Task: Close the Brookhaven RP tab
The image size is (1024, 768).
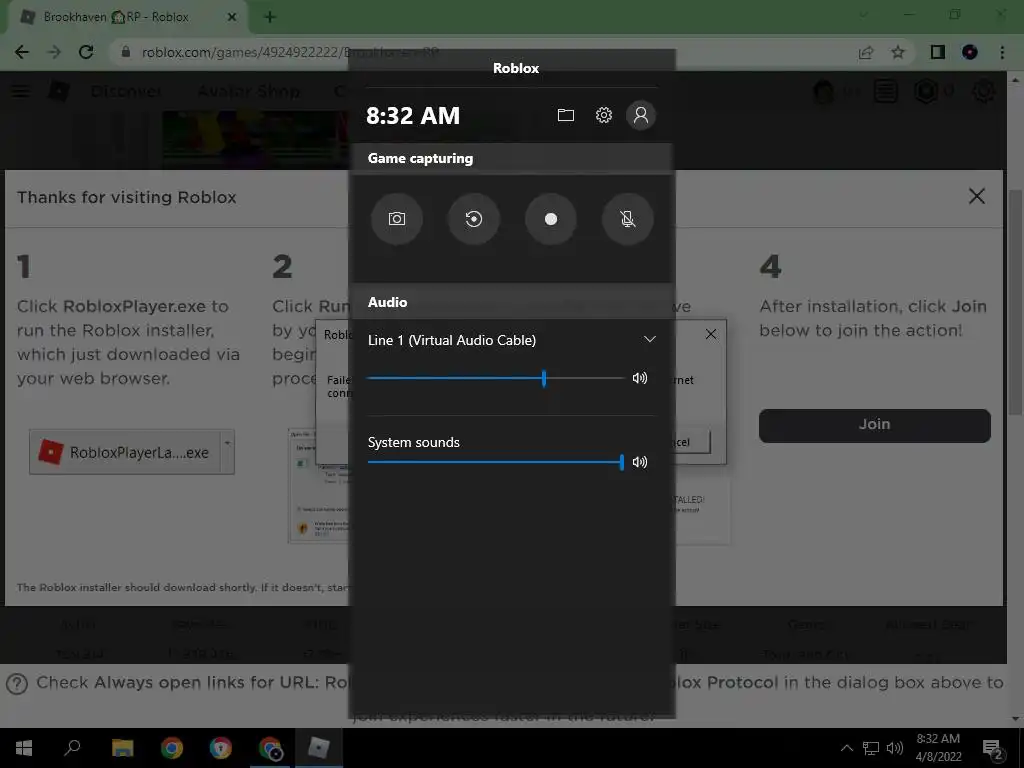Action: click(231, 17)
